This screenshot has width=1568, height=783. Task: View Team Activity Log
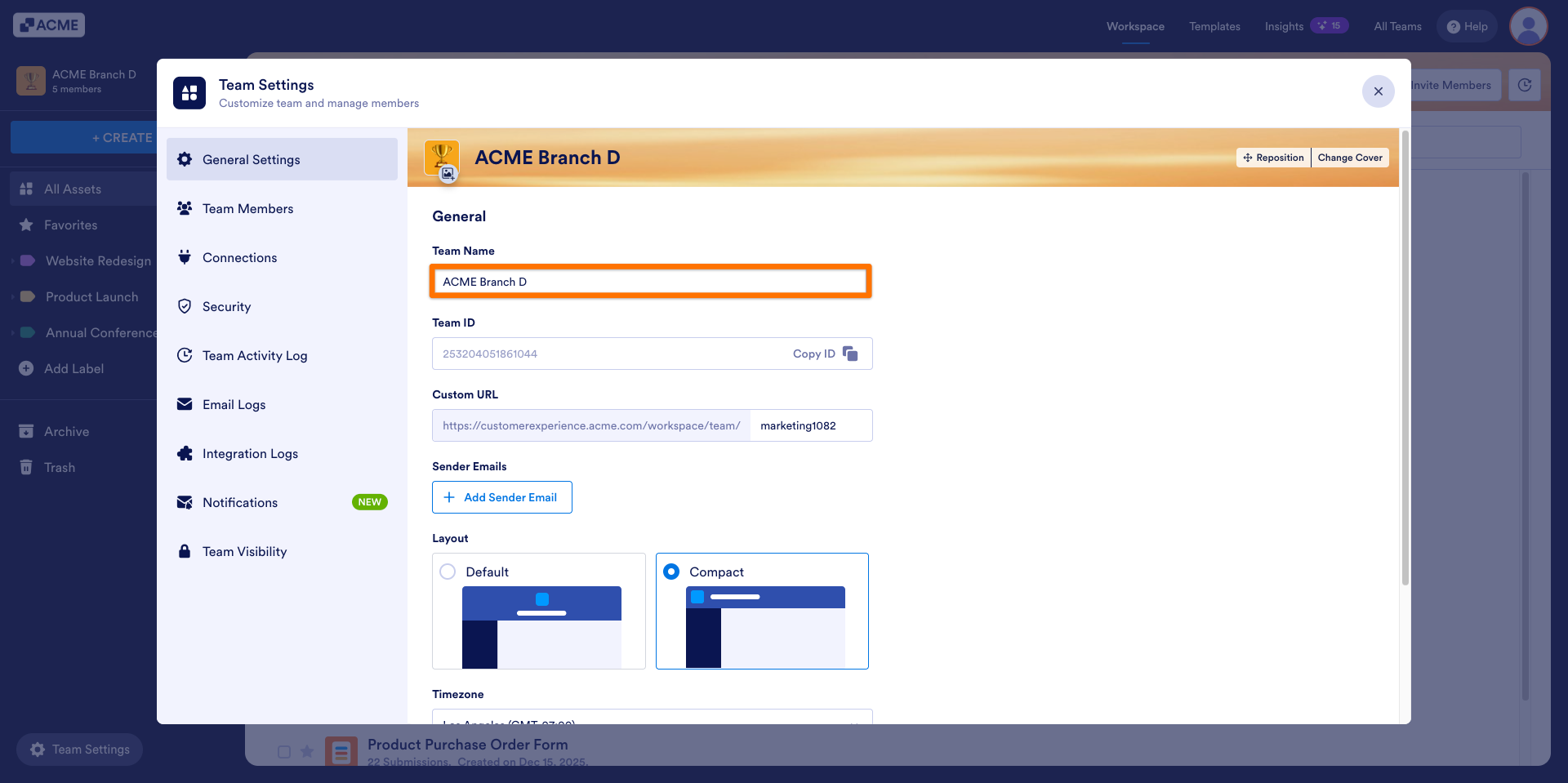[282, 355]
